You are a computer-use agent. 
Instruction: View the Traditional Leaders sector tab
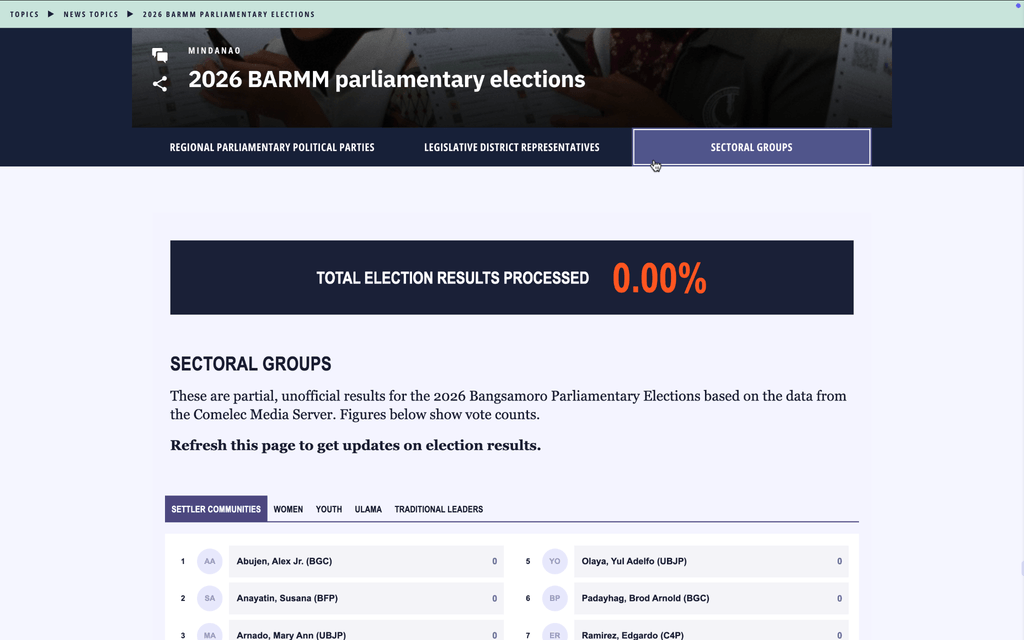(x=439, y=509)
